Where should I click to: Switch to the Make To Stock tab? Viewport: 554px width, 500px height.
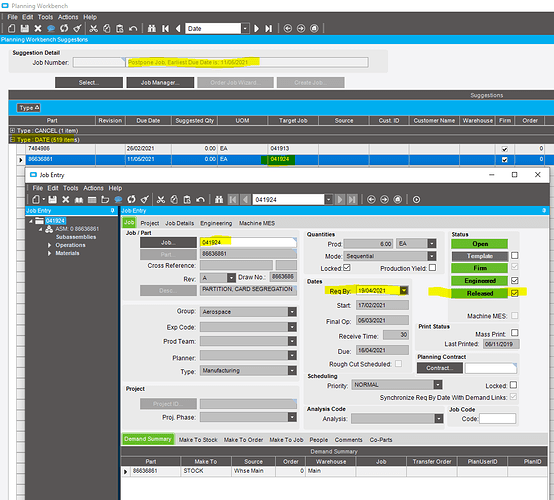[198, 440]
